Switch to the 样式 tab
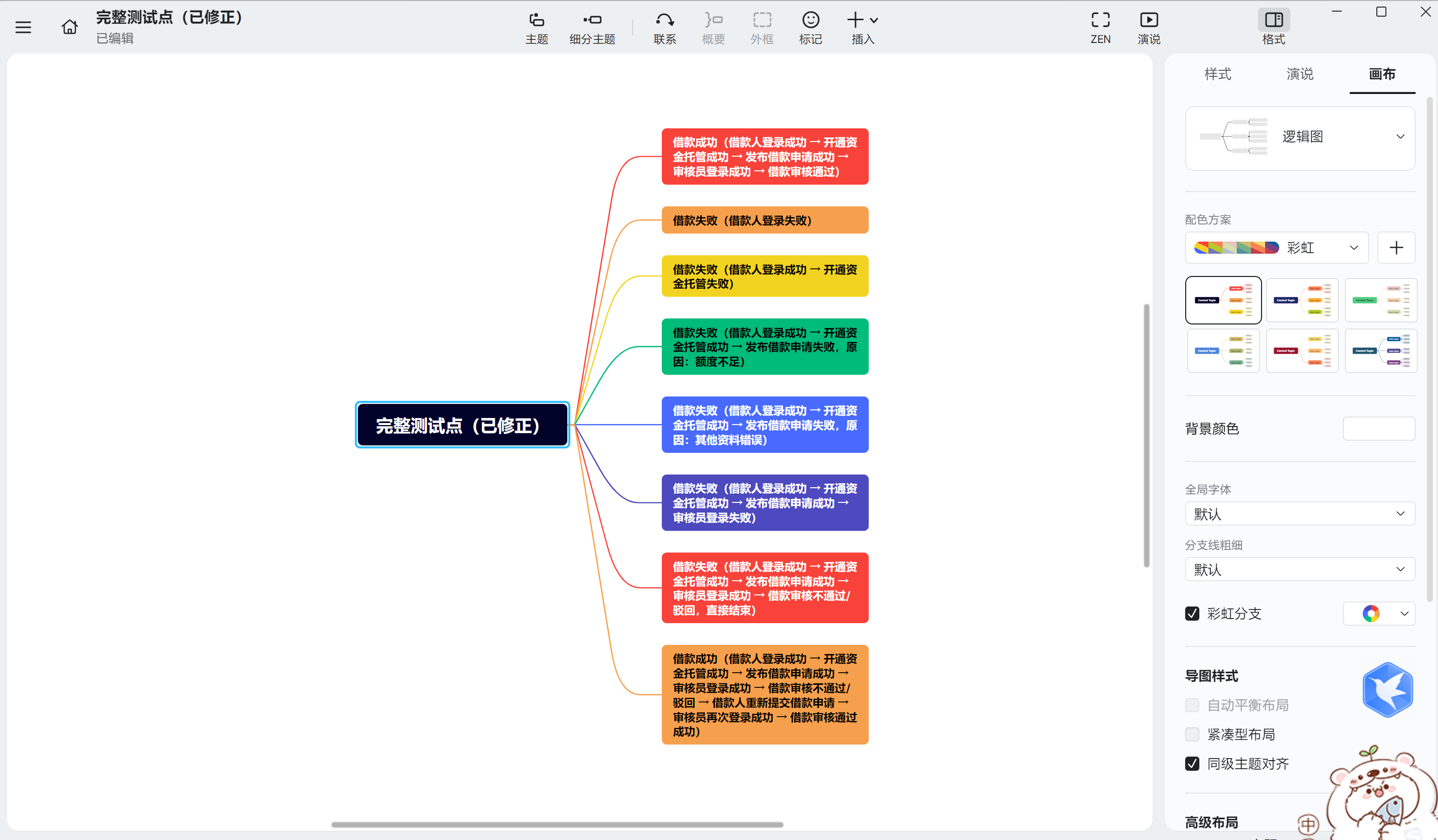The width and height of the screenshot is (1438, 840). click(1218, 74)
